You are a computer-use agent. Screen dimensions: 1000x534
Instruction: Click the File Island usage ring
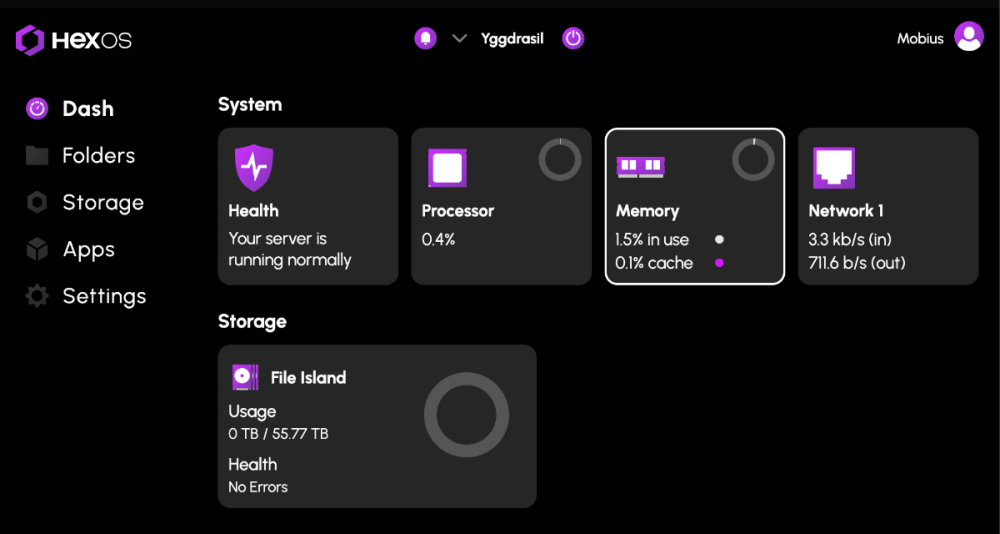(x=466, y=415)
